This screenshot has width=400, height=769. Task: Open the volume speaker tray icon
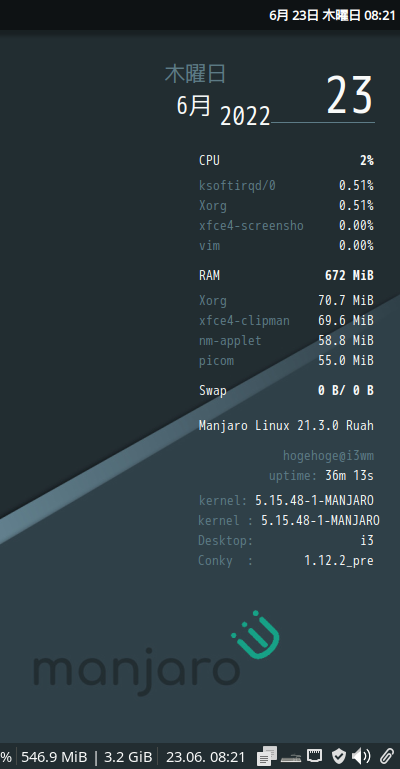361,756
